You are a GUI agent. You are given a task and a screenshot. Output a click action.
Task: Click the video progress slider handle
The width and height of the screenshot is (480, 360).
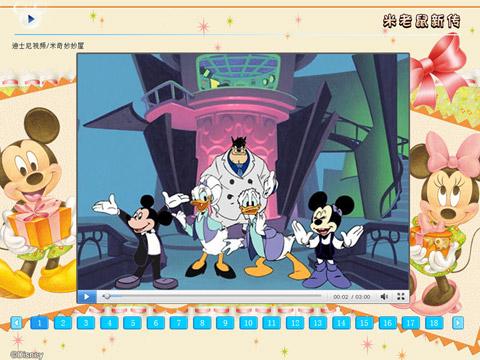point(107,296)
